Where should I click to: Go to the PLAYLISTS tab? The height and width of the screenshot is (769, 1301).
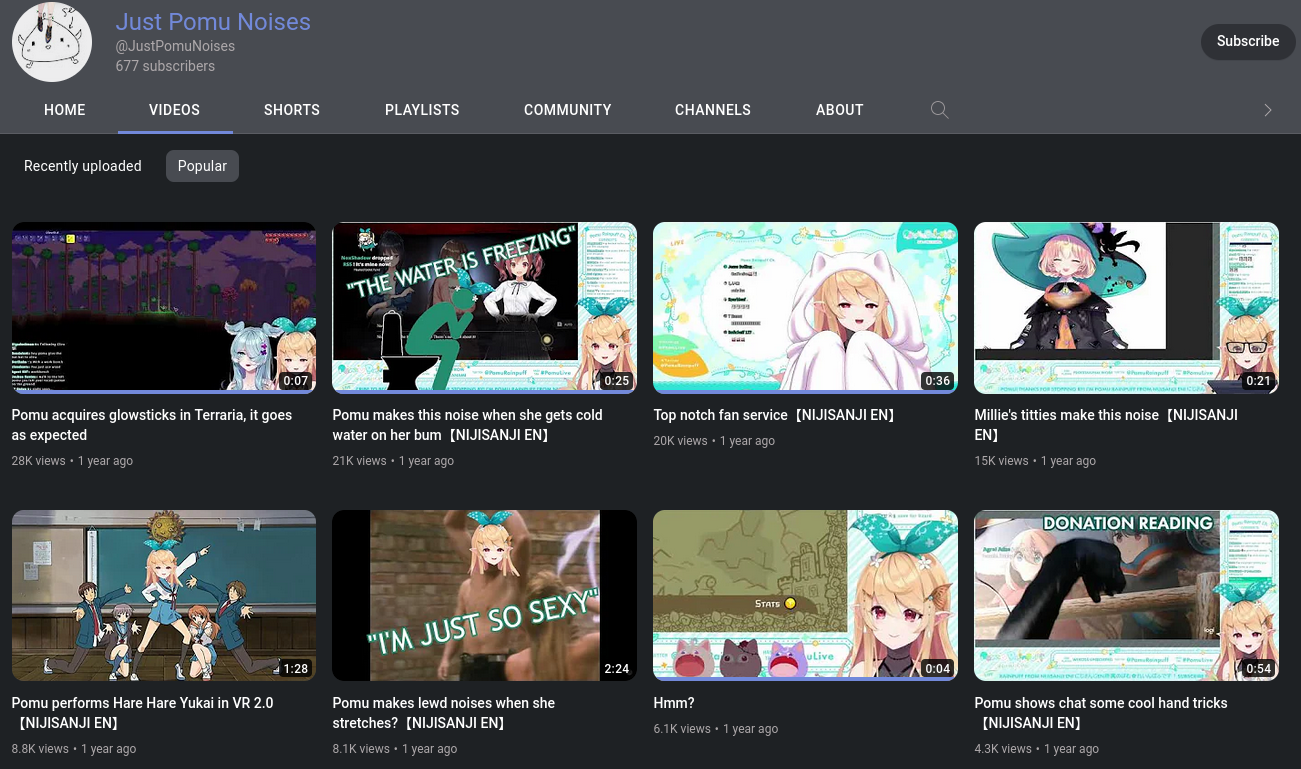coord(422,110)
